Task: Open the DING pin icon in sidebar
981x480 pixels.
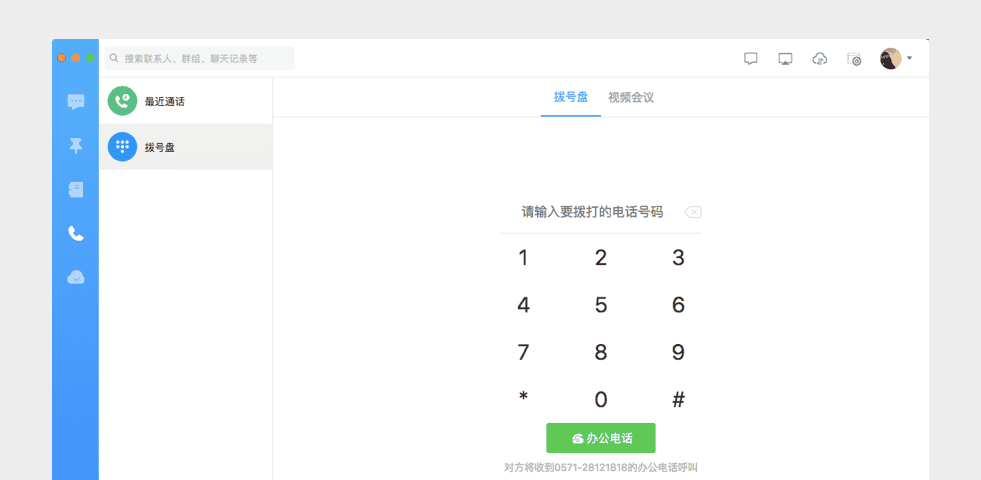Action: (x=76, y=146)
